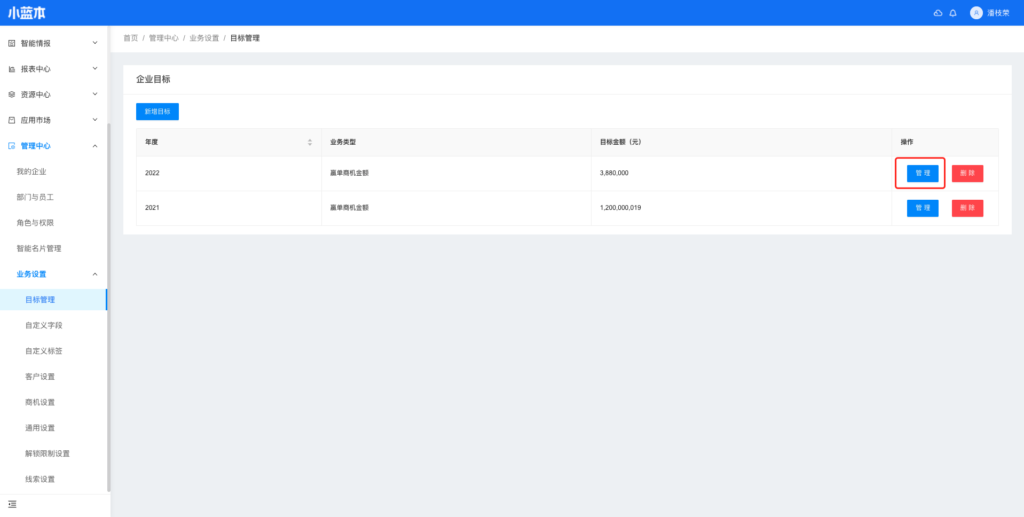Image resolution: width=1024 pixels, height=517 pixels.
Task: Navigate to 首页 in breadcrumb
Action: [x=130, y=38]
